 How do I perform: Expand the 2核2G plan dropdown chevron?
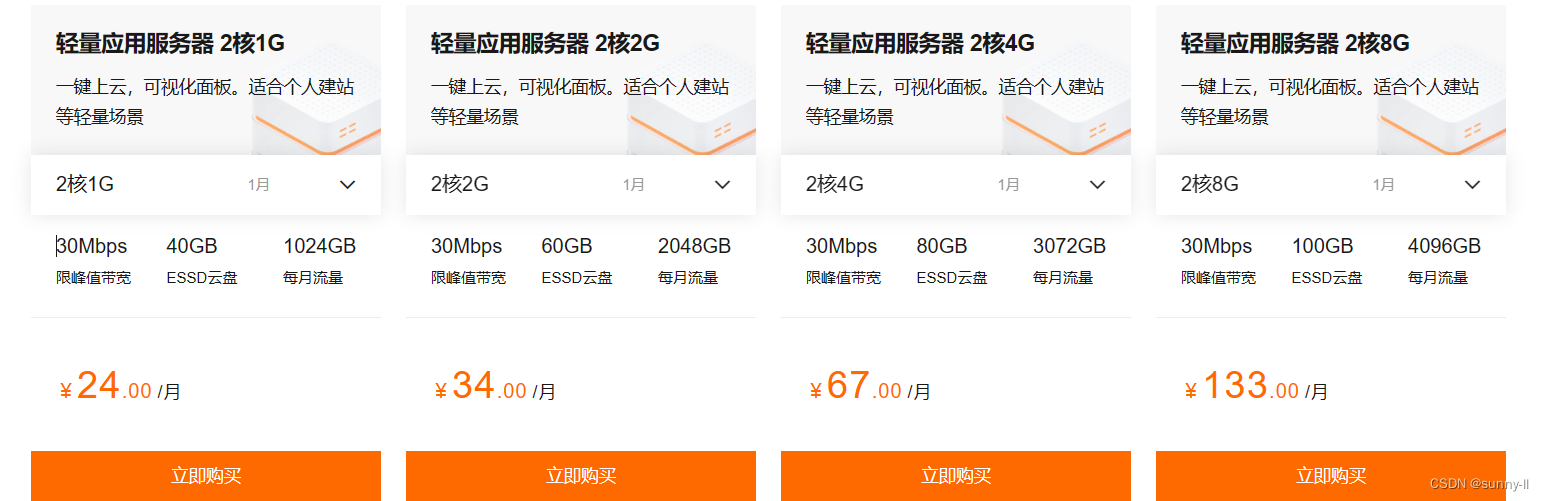point(722,185)
